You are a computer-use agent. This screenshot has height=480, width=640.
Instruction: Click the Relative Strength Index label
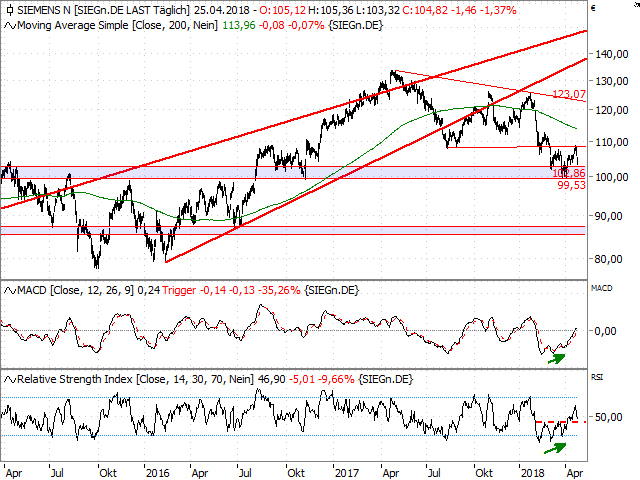75,380
